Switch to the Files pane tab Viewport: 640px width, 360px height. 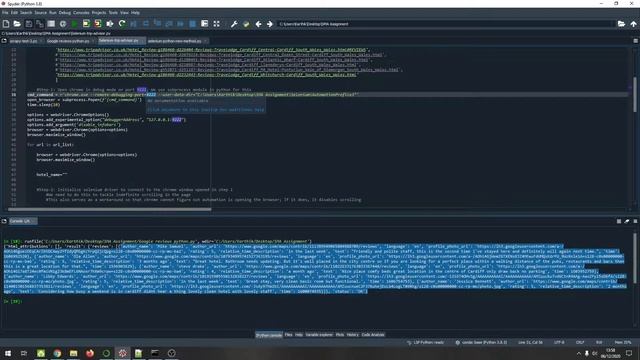pos(289,335)
